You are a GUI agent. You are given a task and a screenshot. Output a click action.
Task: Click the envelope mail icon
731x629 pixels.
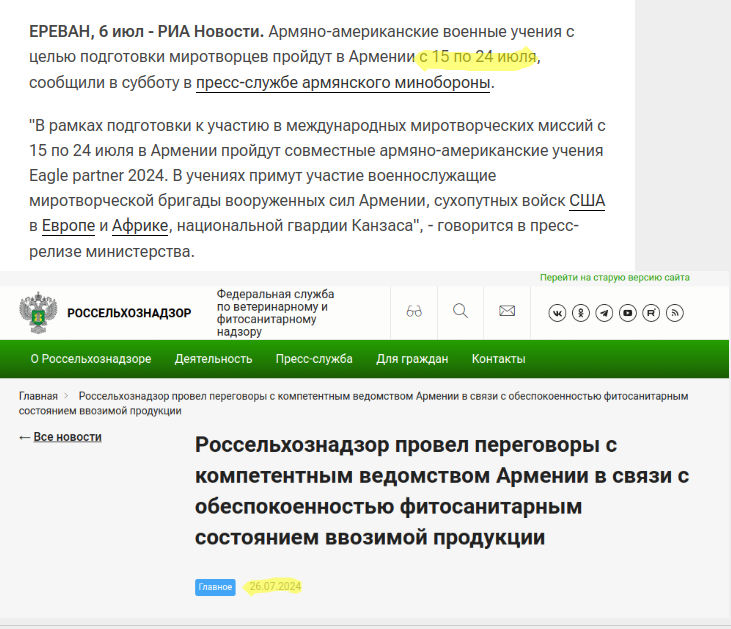pos(507,311)
